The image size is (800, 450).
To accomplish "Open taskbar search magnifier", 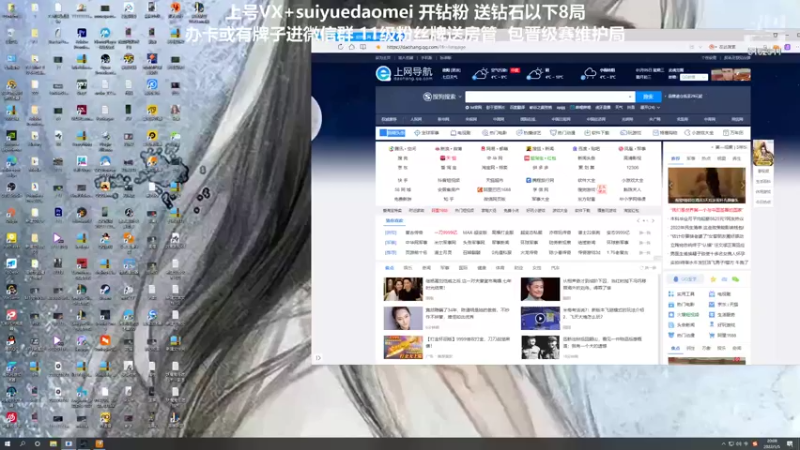I will click(x=22, y=444).
